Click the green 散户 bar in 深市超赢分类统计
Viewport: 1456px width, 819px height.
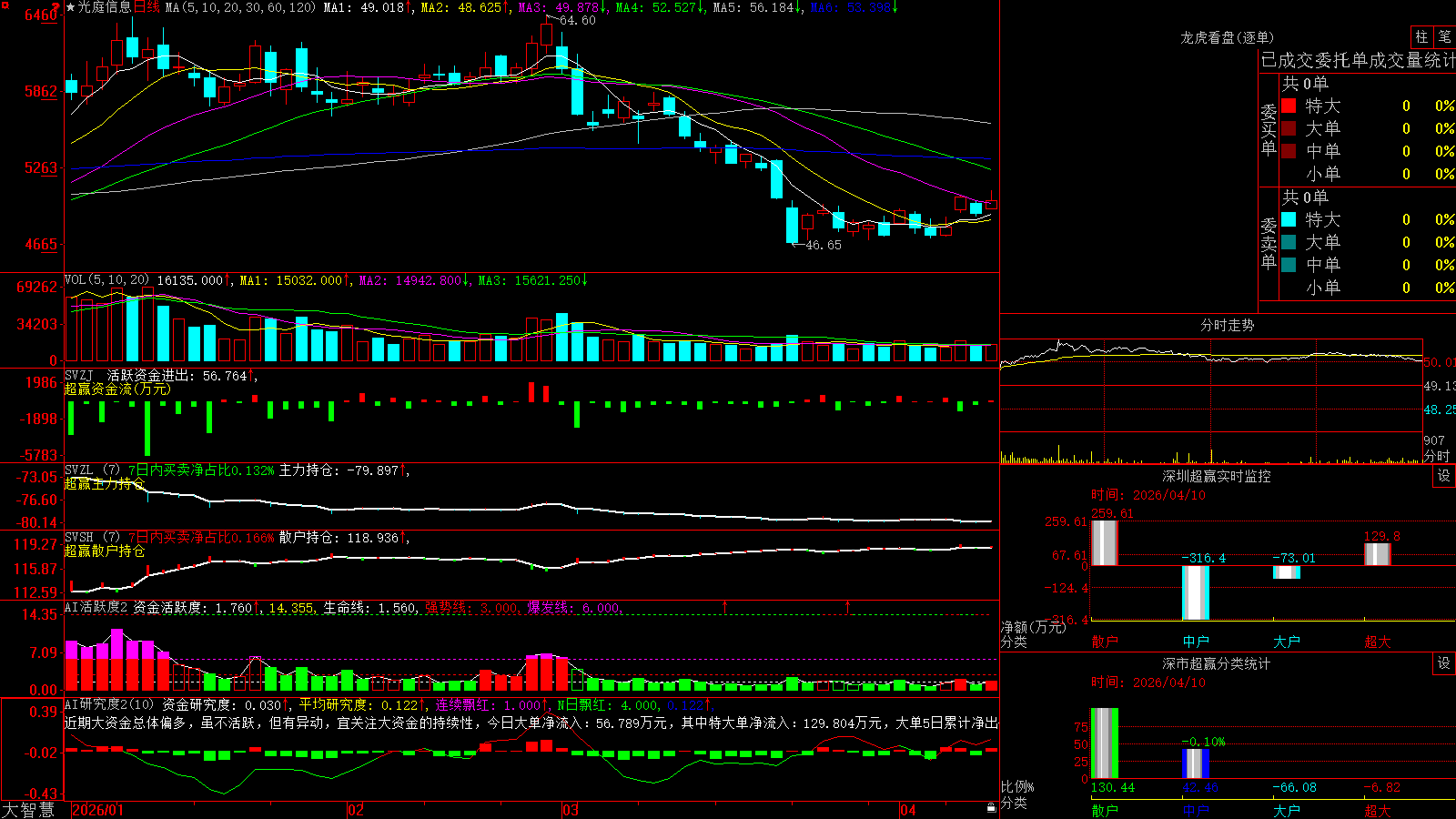coord(1104,743)
